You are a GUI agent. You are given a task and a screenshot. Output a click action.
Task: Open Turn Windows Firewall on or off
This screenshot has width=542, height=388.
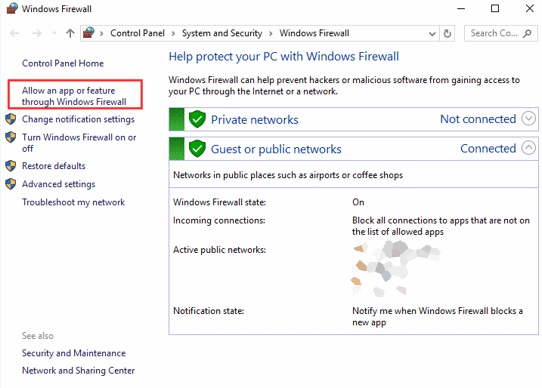pyautogui.click(x=79, y=142)
